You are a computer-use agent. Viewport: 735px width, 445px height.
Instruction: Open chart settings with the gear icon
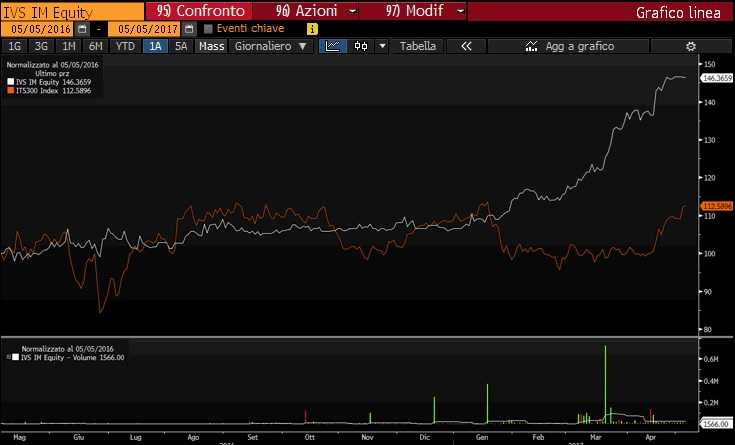(690, 46)
